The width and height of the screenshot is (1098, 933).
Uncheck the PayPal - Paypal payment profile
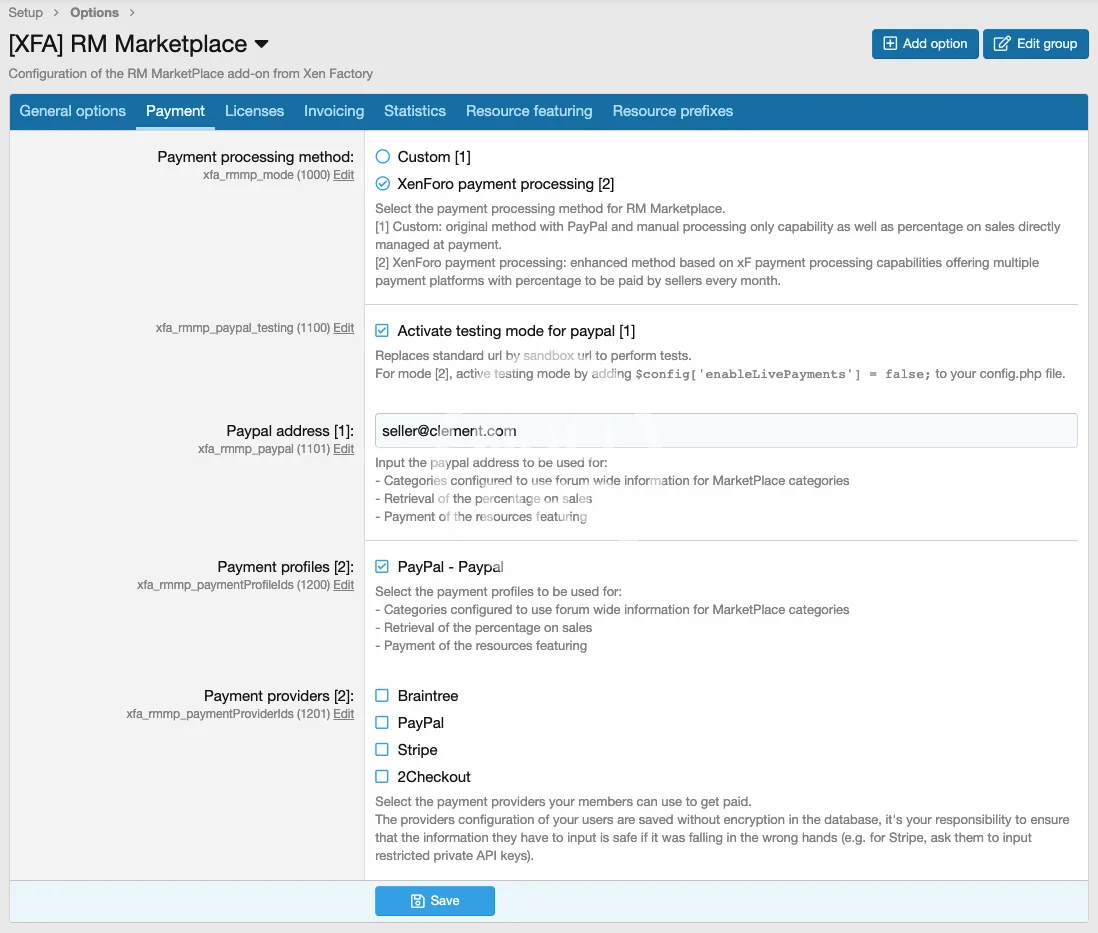point(383,567)
